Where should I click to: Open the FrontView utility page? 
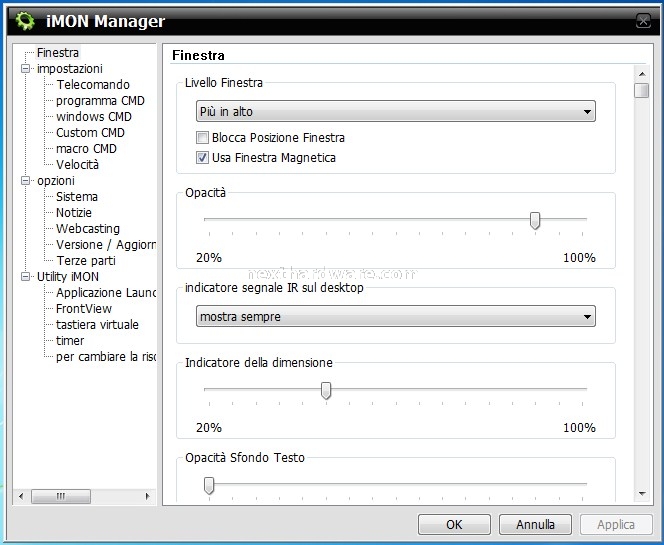pyautogui.click(x=84, y=309)
